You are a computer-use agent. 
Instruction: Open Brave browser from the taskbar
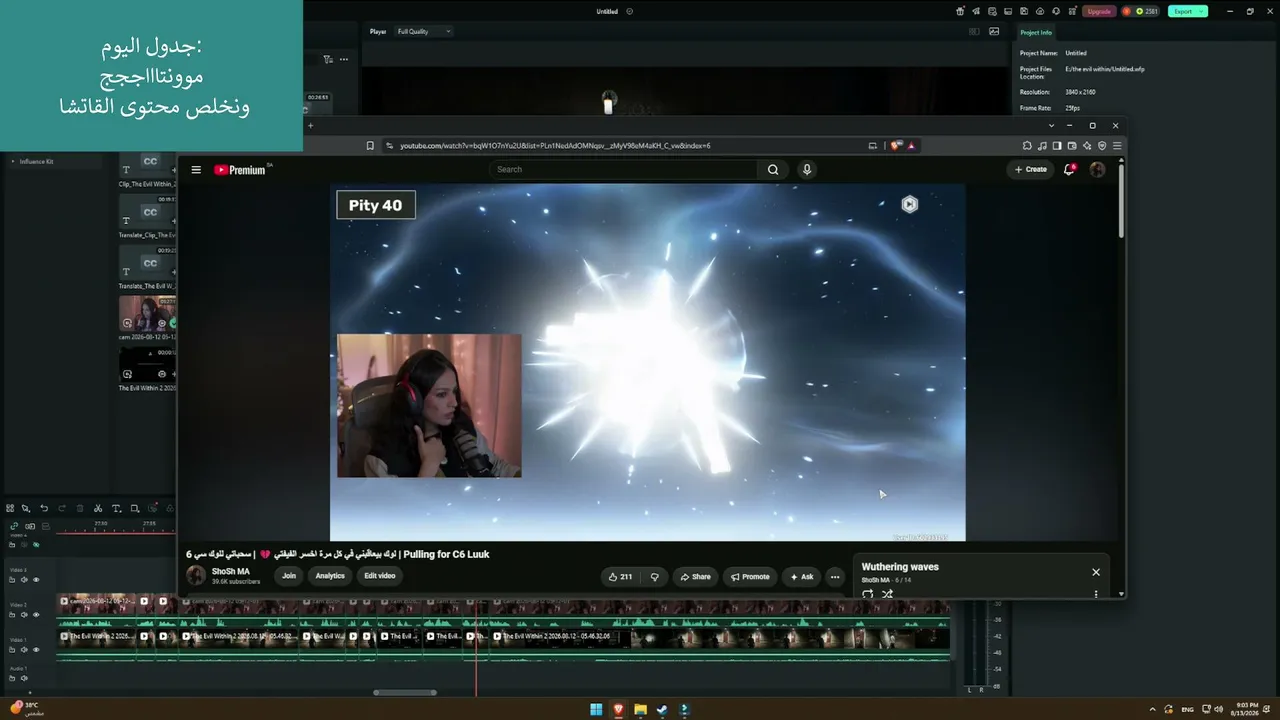point(618,710)
